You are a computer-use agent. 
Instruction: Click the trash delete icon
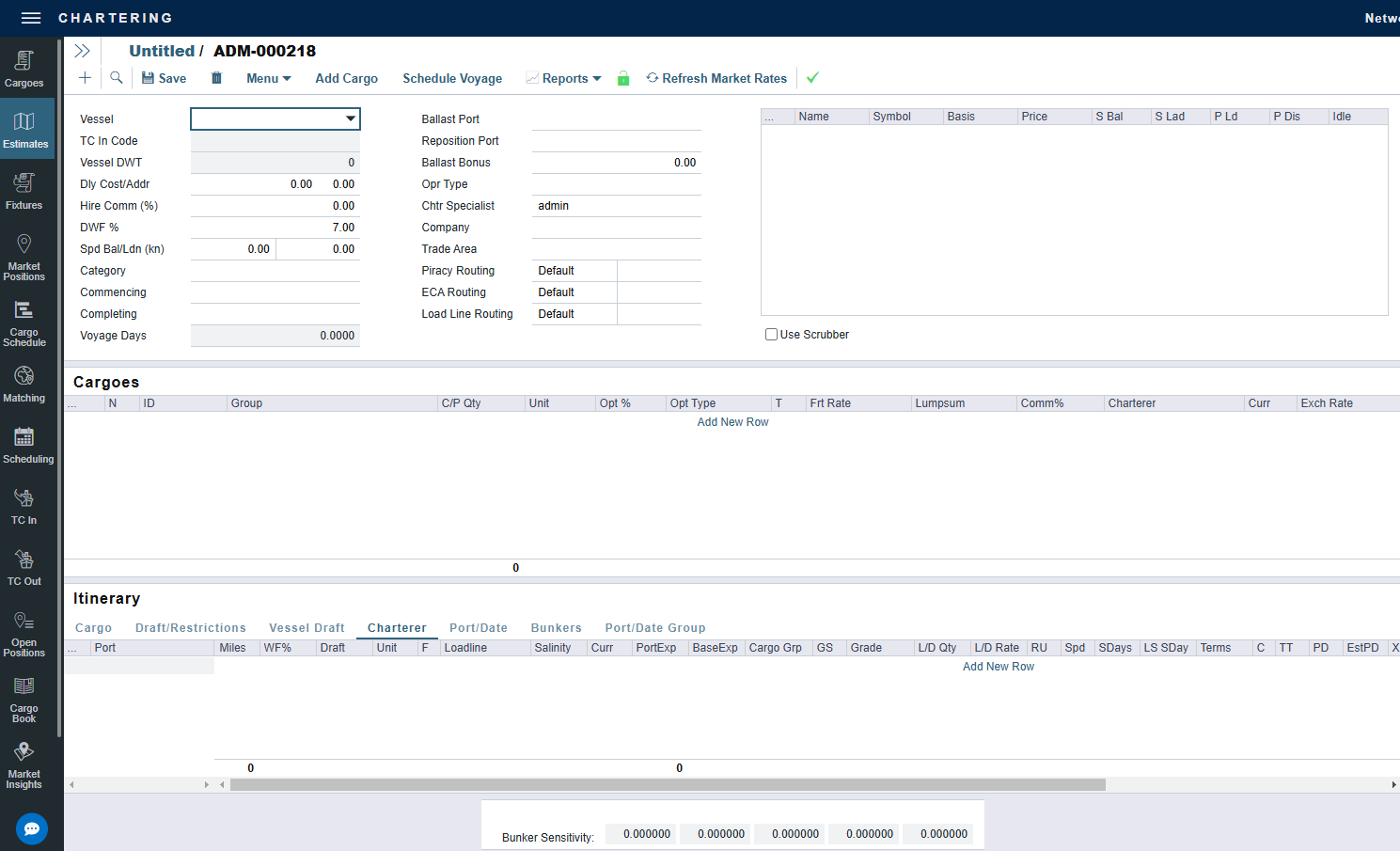[x=216, y=78]
